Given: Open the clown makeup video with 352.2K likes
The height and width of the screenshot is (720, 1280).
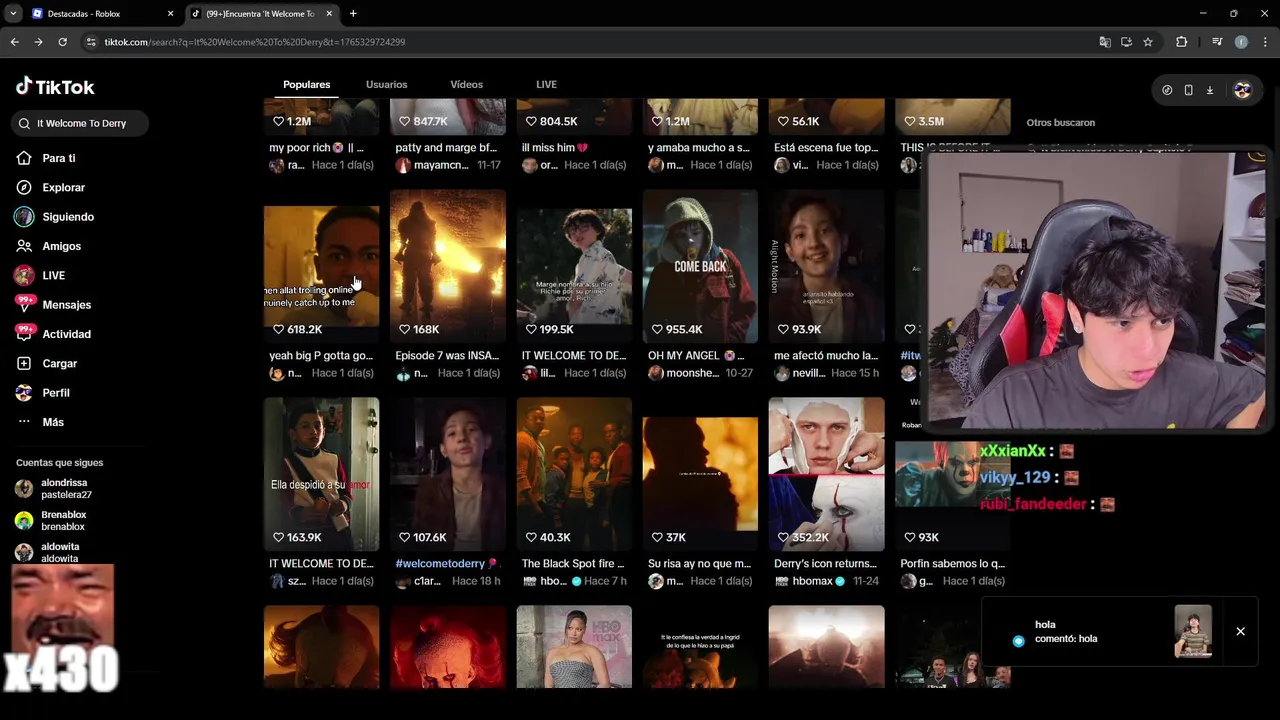Looking at the screenshot, I should pos(826,474).
